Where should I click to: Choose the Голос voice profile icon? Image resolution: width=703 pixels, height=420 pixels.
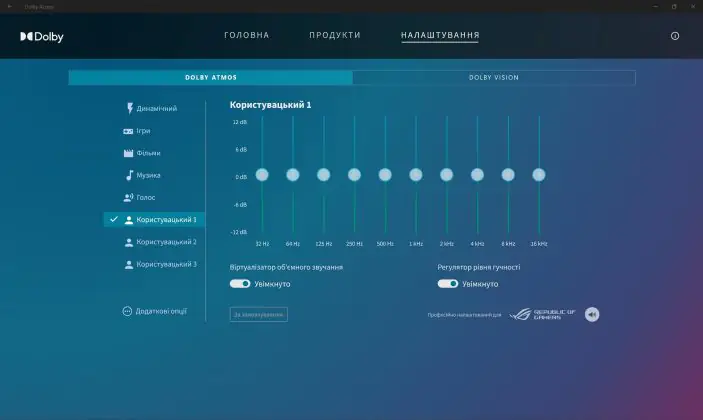pyautogui.click(x=128, y=197)
